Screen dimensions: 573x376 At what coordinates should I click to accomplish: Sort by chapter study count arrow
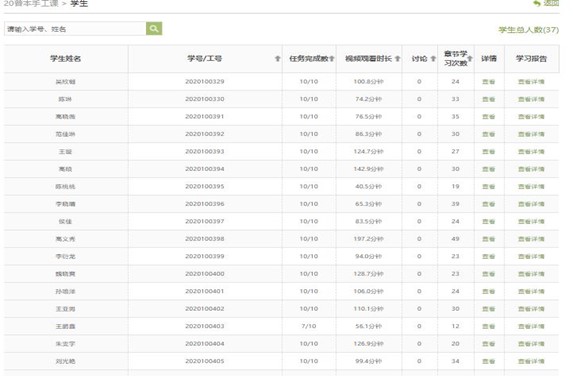click(x=470, y=58)
